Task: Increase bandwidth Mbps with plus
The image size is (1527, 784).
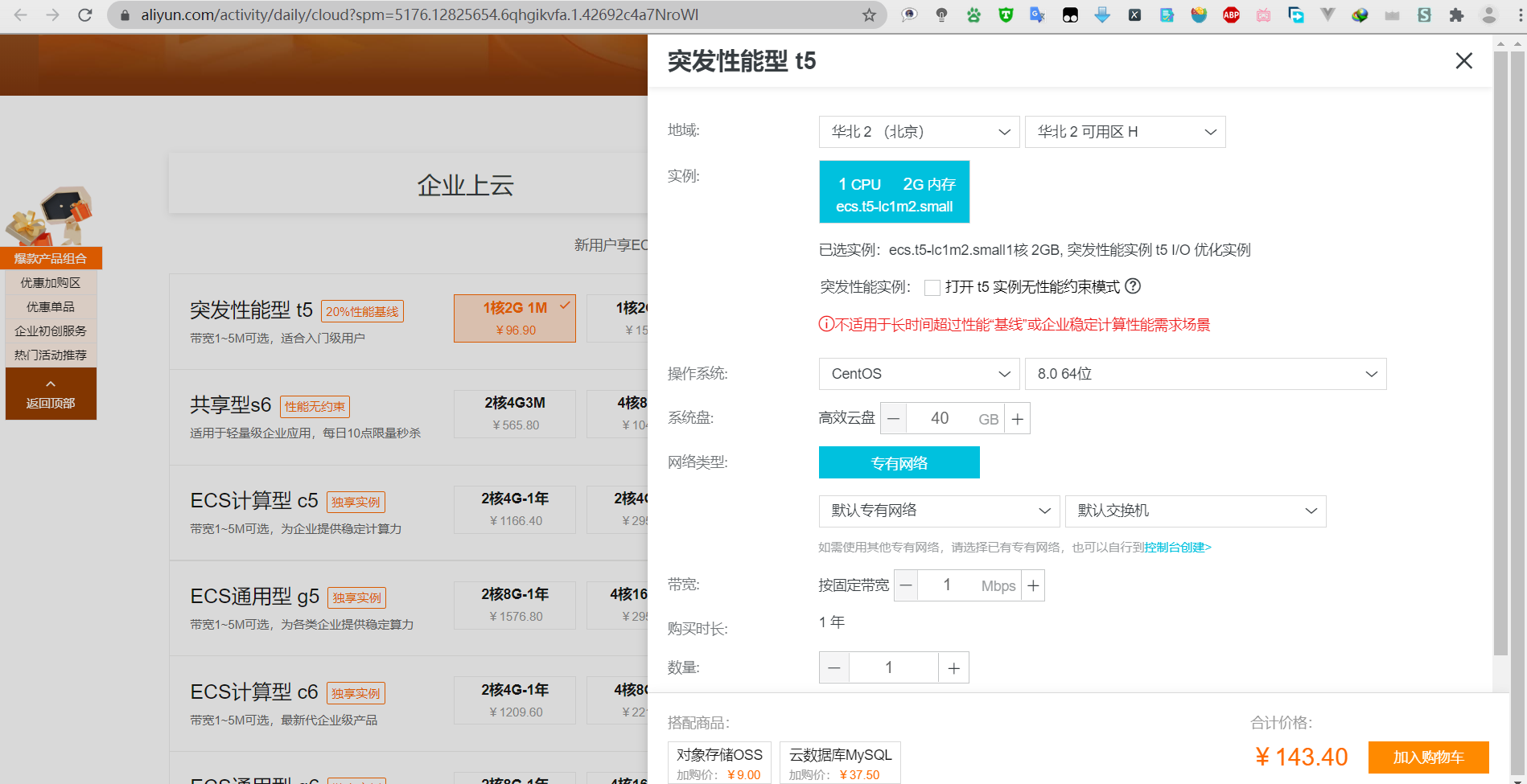Action: [1033, 585]
